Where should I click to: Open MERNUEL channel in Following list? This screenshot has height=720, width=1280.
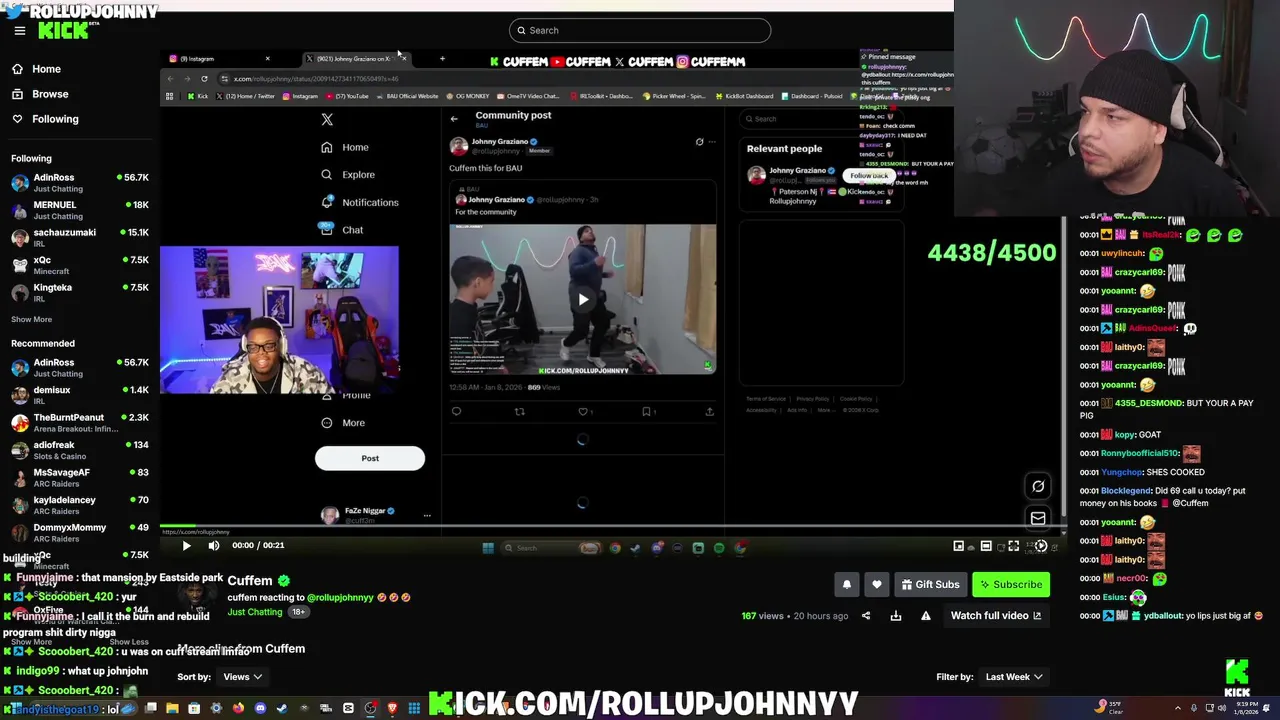80,210
